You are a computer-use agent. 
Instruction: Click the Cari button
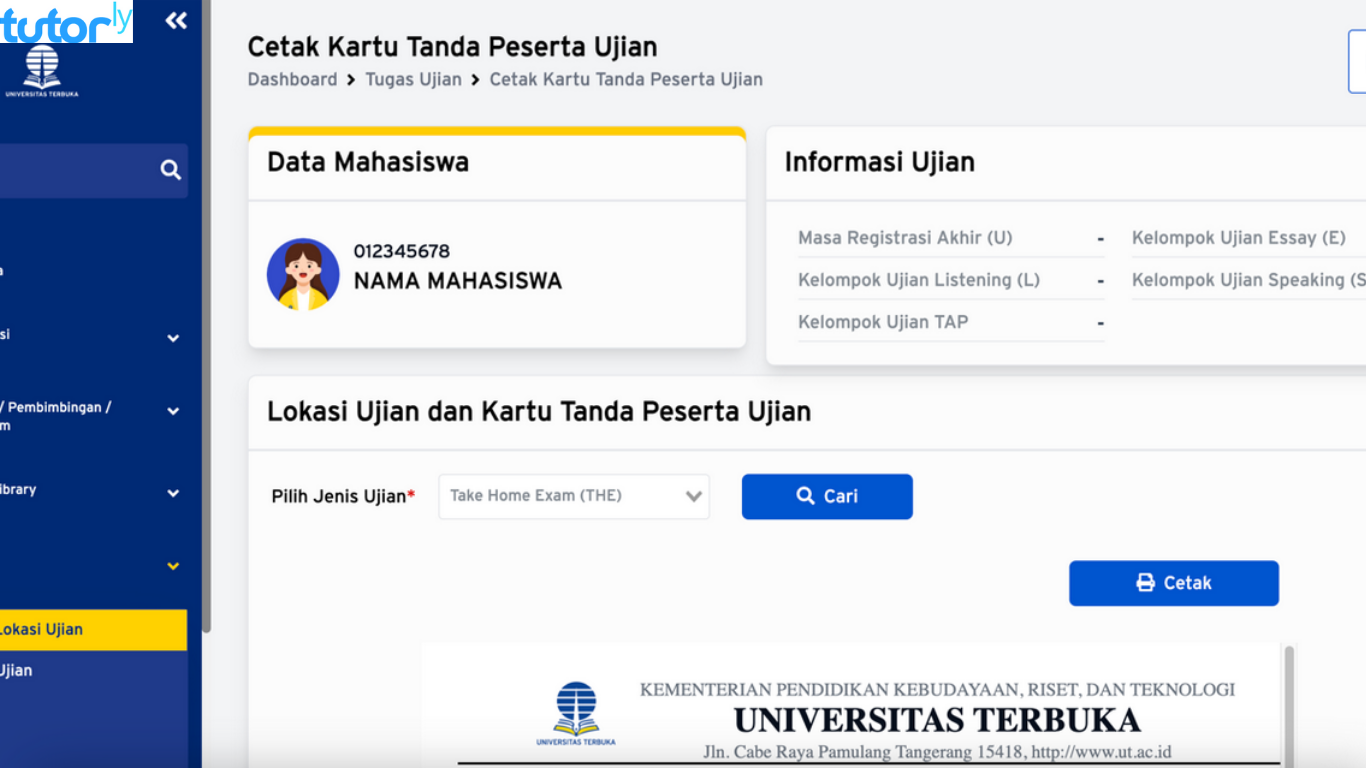pyautogui.click(x=827, y=496)
